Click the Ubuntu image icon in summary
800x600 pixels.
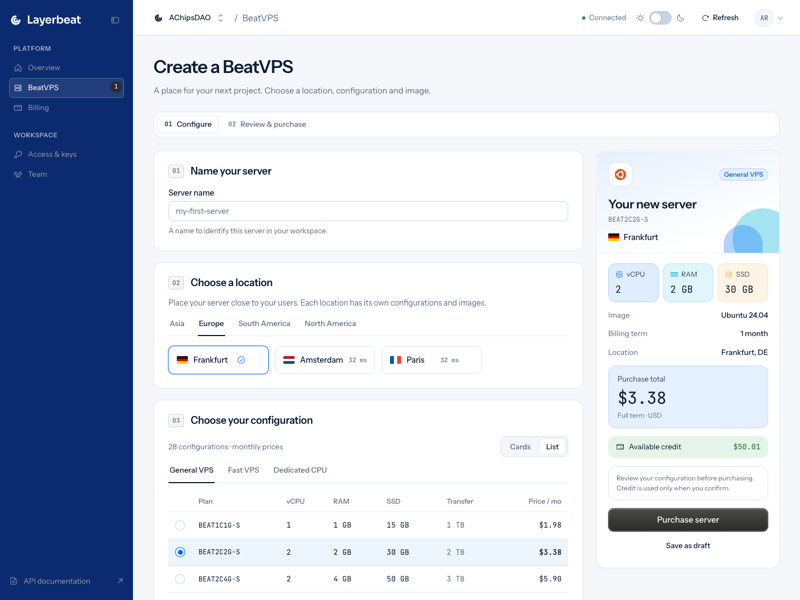(620, 174)
